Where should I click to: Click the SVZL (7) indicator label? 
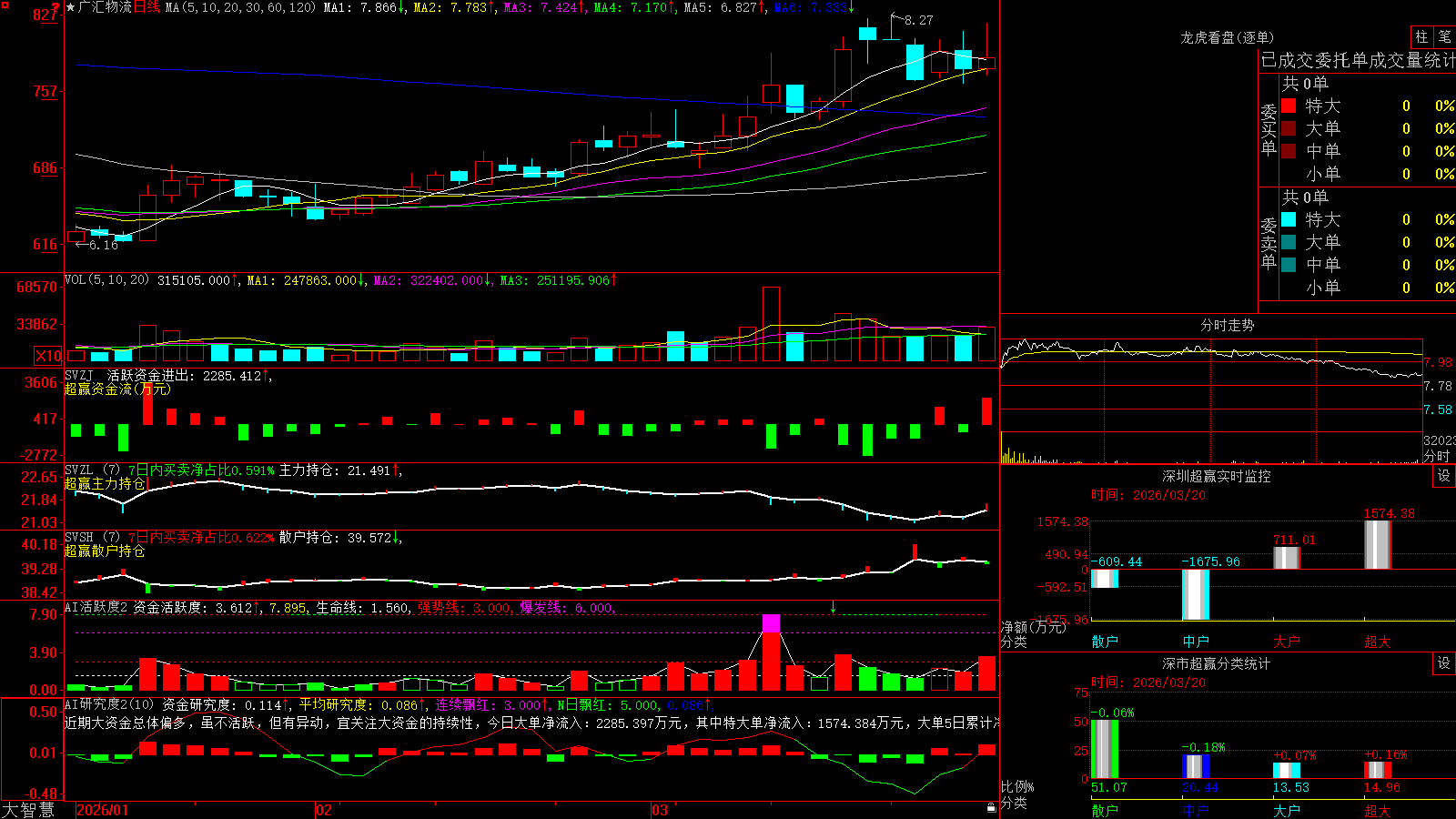pos(93,470)
